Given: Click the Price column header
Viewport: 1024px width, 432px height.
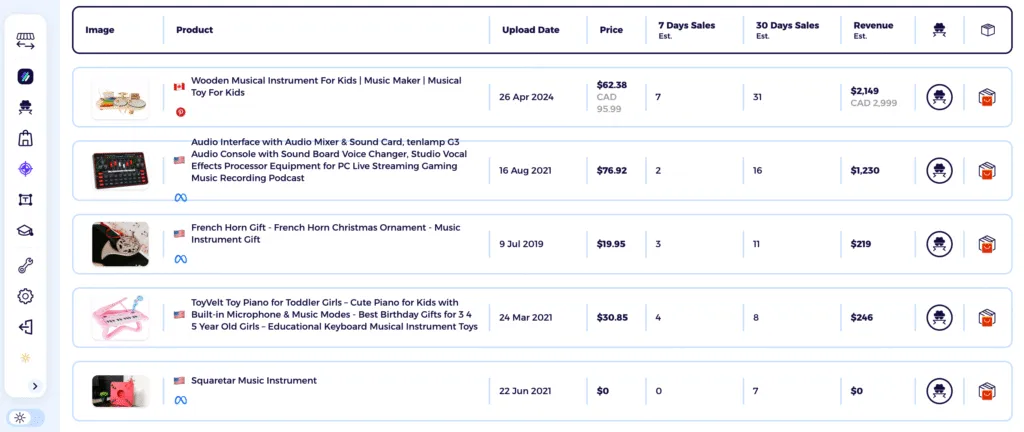Looking at the screenshot, I should [x=611, y=30].
